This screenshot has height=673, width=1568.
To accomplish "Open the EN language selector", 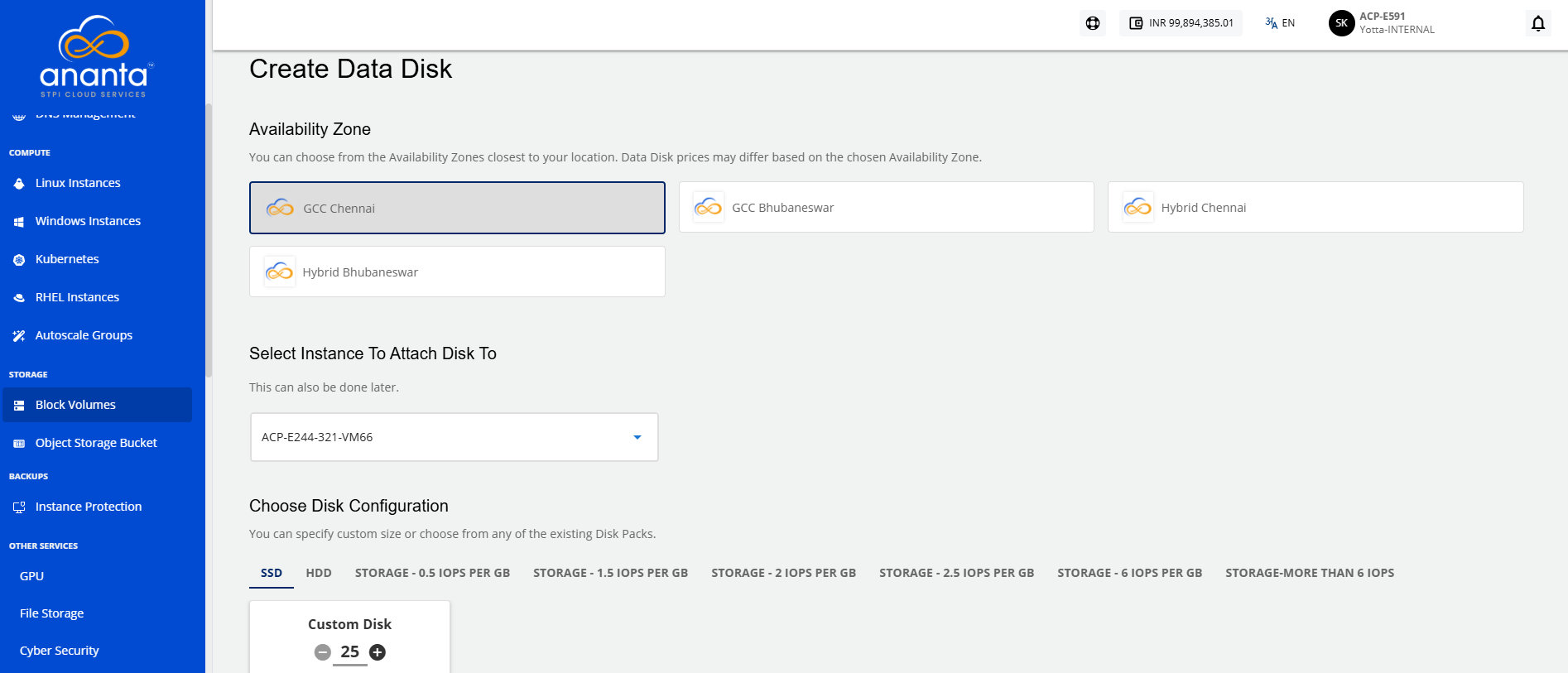I will (1280, 23).
